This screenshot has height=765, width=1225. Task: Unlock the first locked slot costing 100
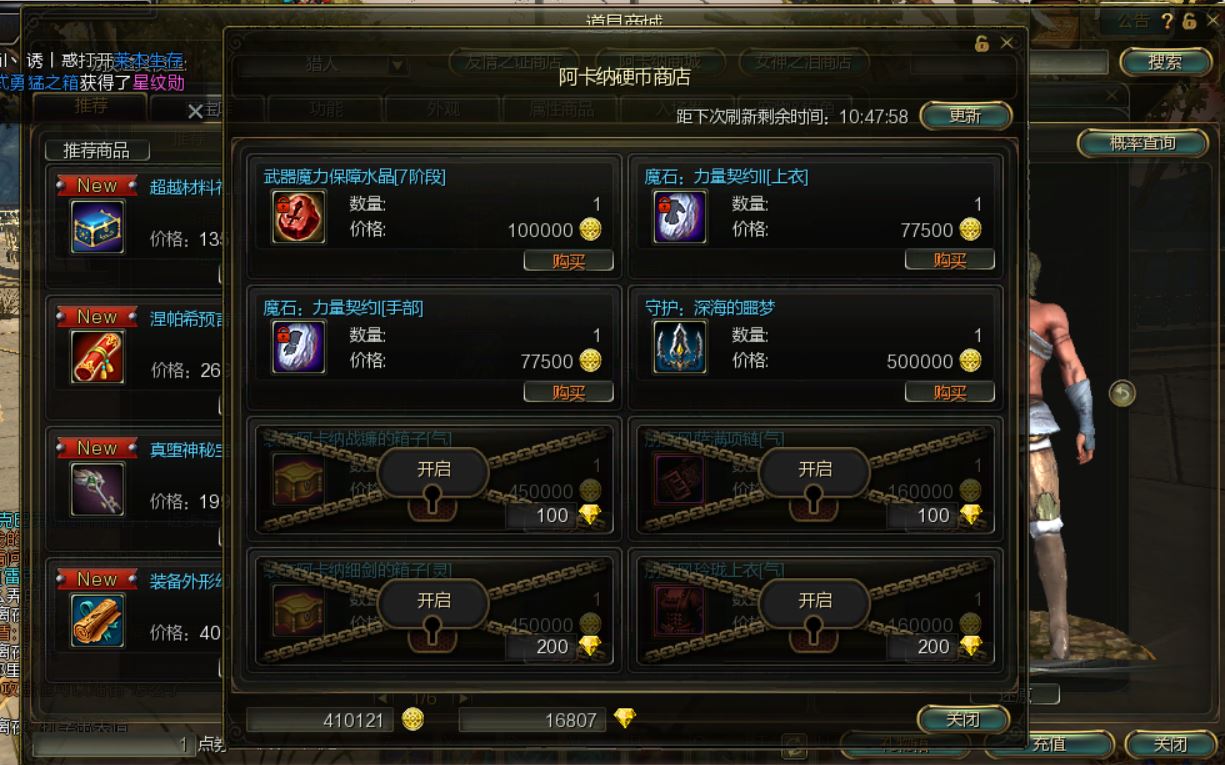tap(433, 468)
